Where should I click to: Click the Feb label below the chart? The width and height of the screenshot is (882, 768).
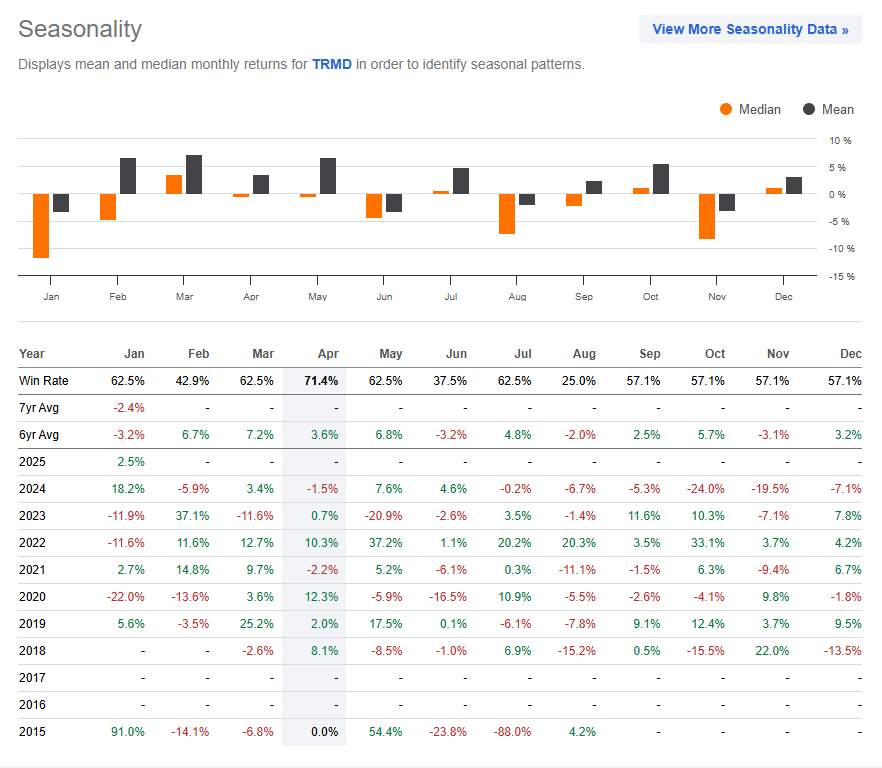pos(117,296)
